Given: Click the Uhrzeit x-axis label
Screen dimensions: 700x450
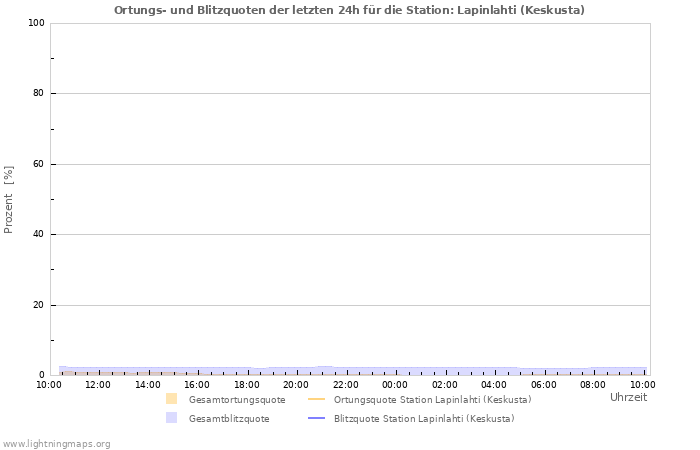Looking at the screenshot, I should click(x=628, y=397).
